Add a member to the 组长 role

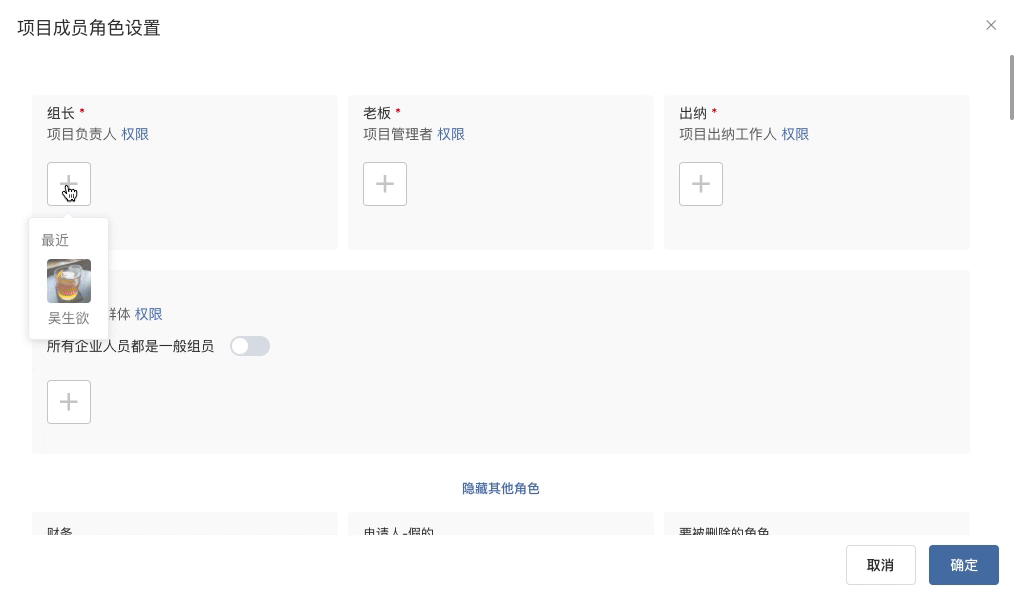68,184
